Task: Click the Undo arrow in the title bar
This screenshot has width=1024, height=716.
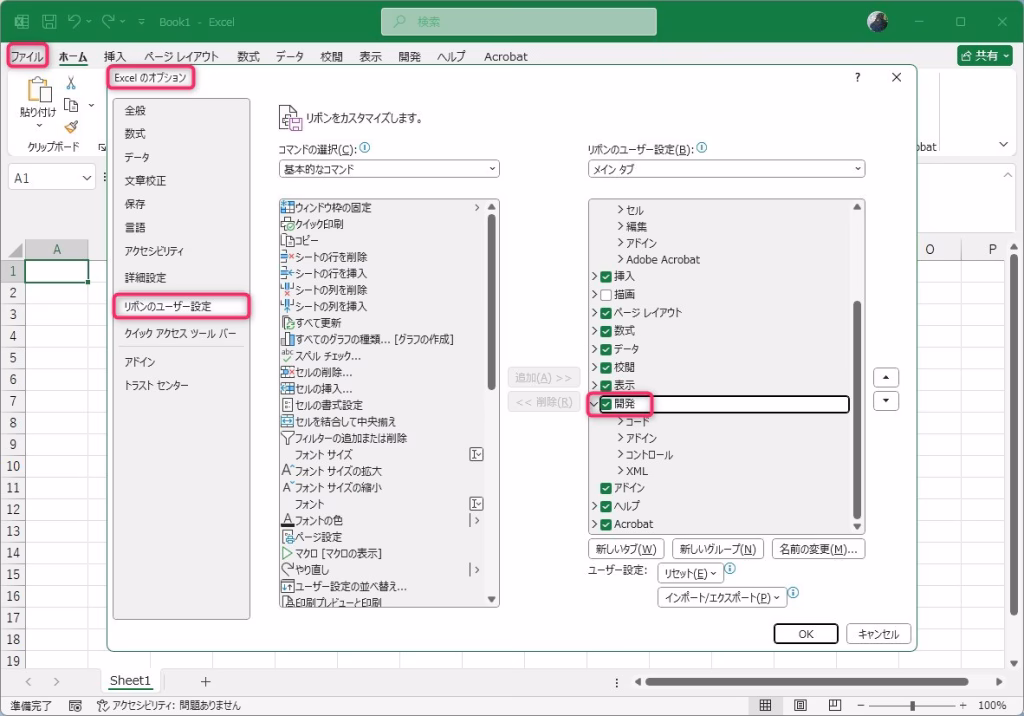Action: (x=74, y=22)
